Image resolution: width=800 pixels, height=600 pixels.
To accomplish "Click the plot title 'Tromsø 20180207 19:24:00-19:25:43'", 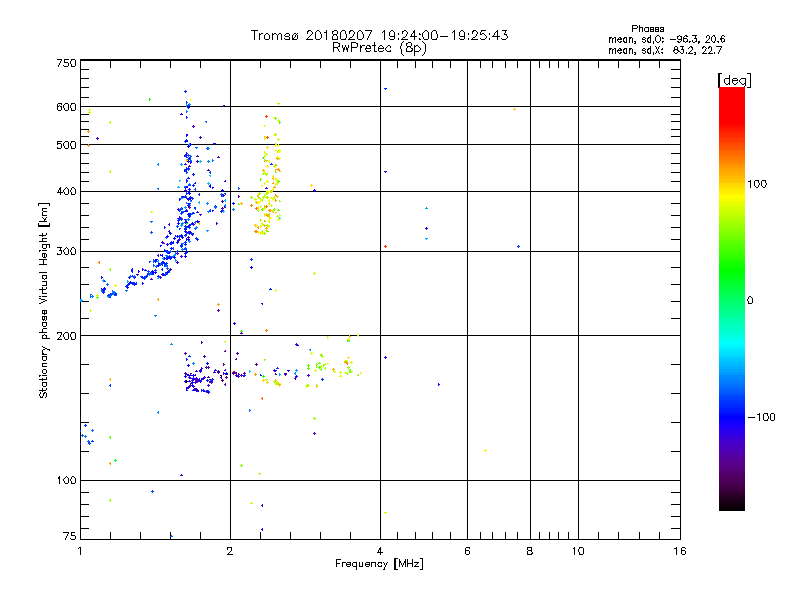I will coord(379,35).
